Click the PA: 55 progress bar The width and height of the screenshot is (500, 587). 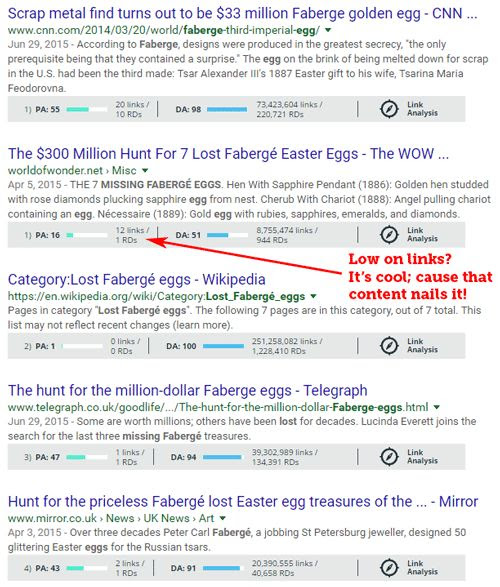click(87, 109)
